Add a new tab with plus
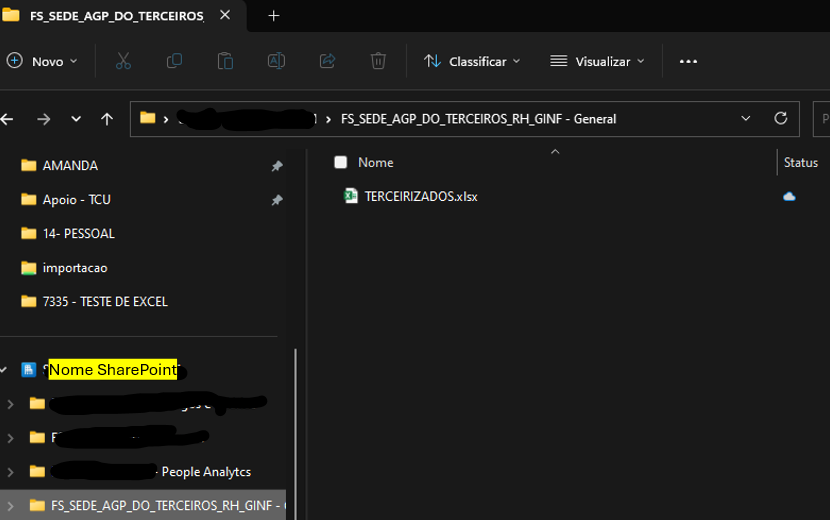 pyautogui.click(x=274, y=16)
